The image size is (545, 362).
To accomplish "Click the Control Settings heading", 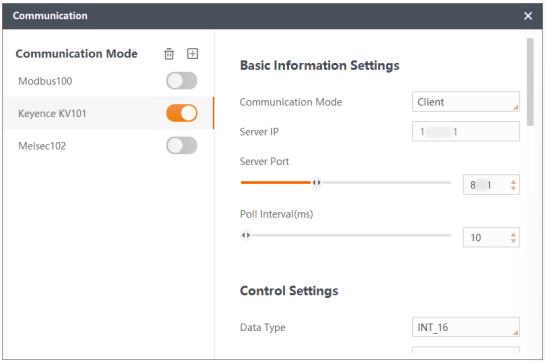I will tap(289, 291).
